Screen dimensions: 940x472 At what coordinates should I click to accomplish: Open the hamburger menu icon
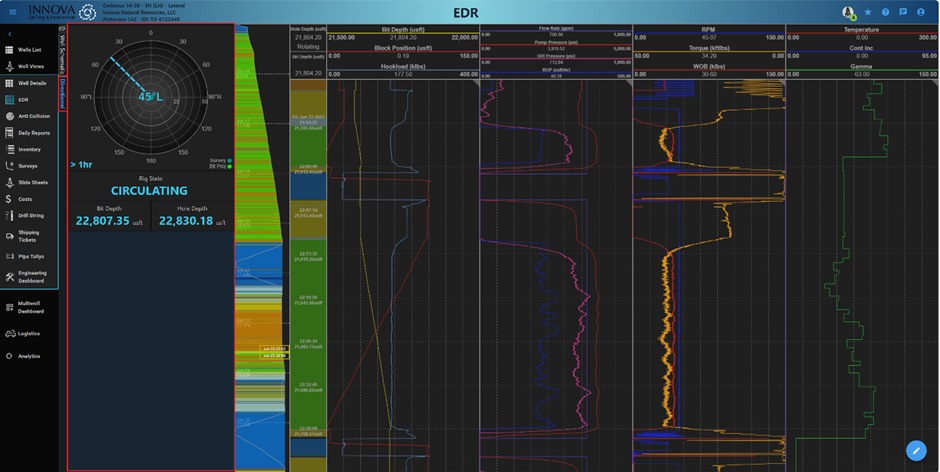[12, 12]
